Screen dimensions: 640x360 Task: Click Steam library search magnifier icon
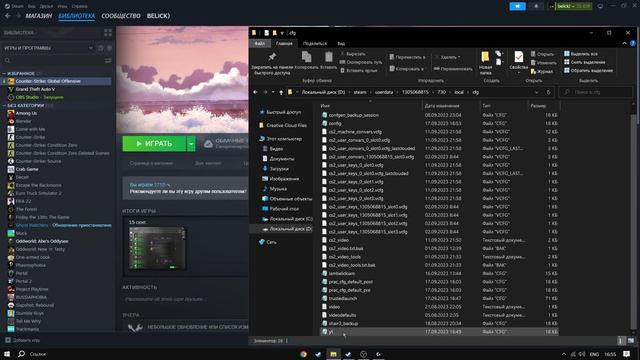7,60
